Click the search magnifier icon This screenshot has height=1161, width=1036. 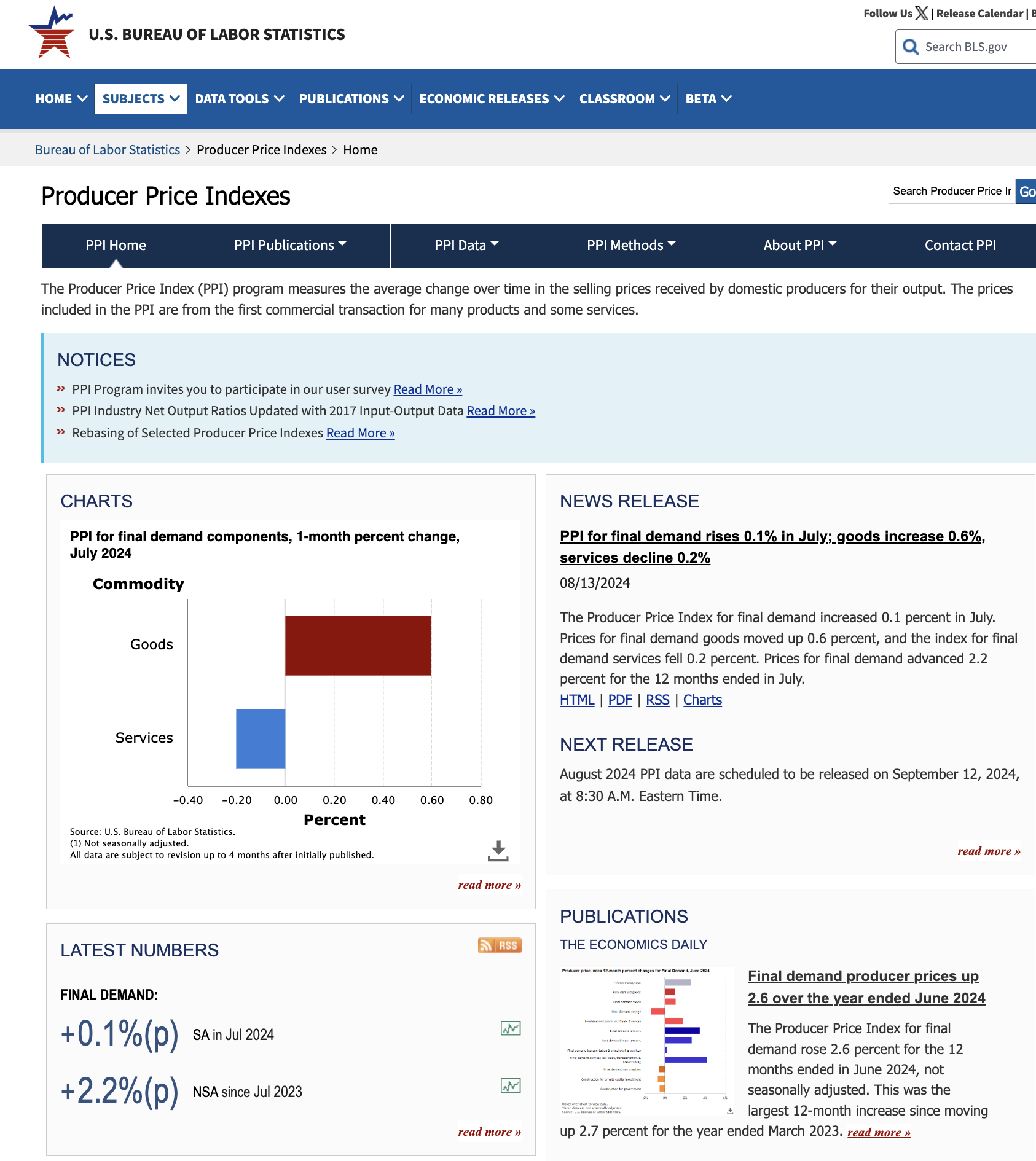tap(910, 47)
